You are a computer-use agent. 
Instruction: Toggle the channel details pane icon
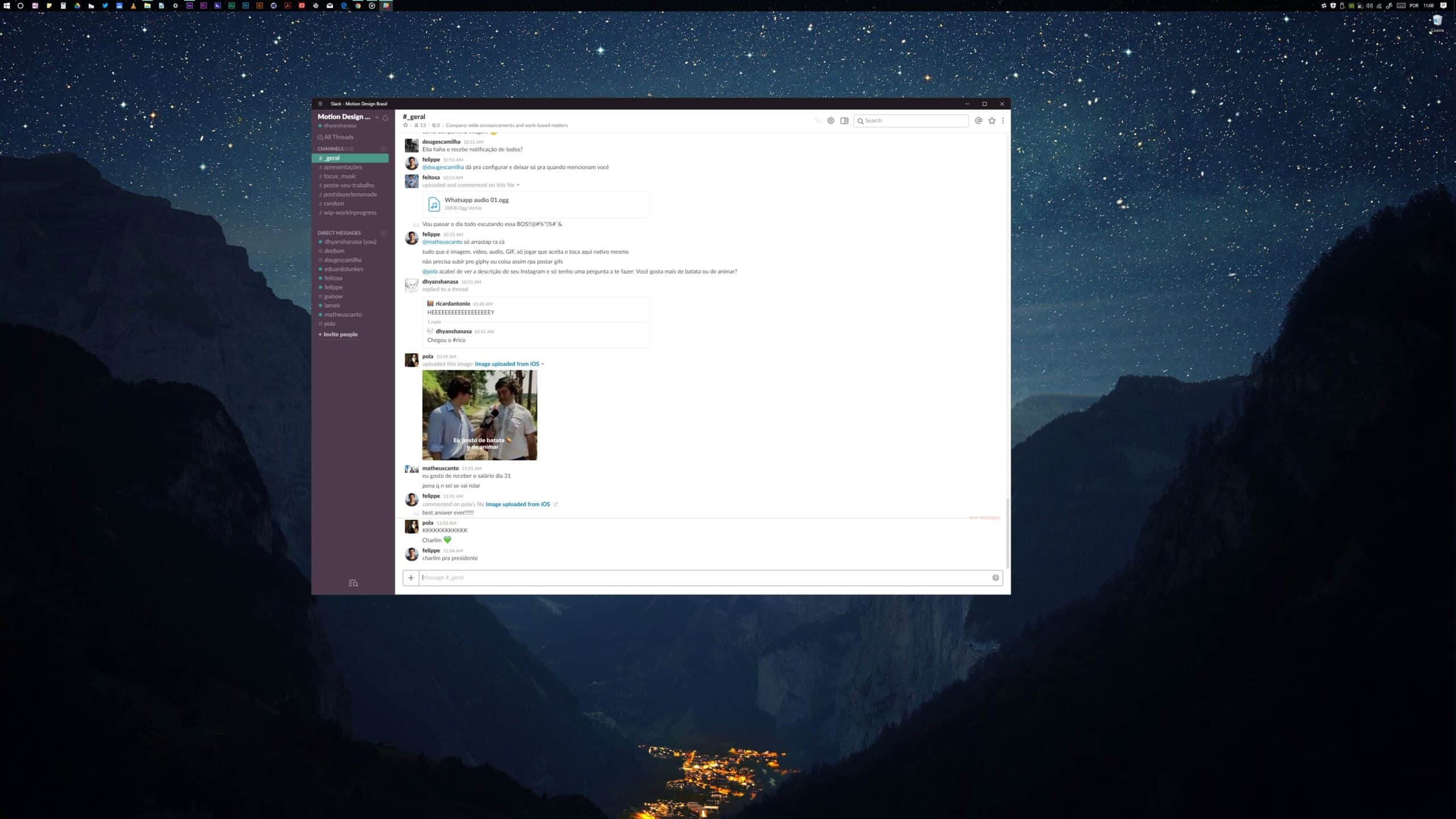point(845,121)
